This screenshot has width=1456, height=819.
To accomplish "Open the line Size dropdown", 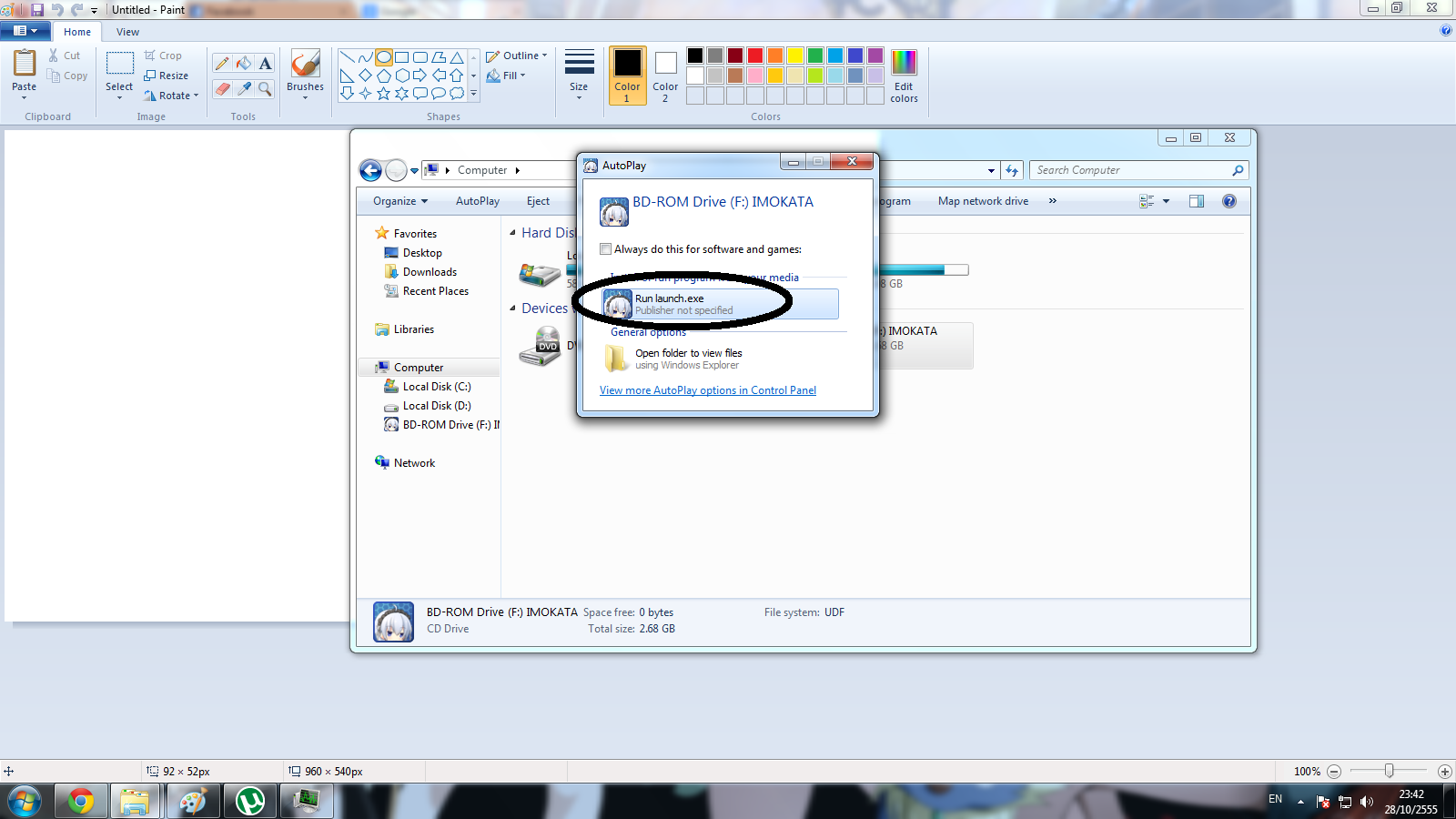I will tap(579, 75).
